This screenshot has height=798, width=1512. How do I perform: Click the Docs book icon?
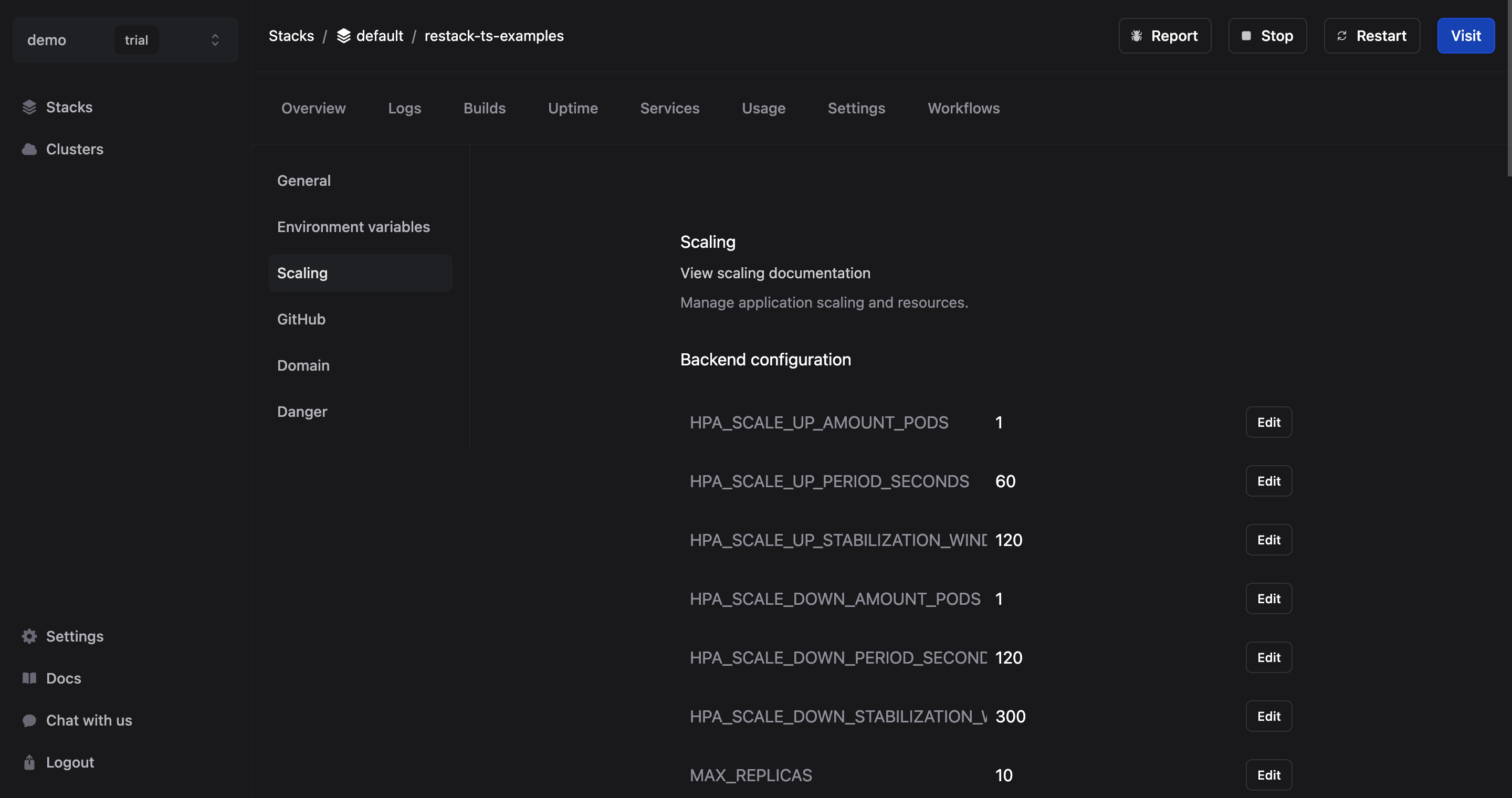pos(29,678)
